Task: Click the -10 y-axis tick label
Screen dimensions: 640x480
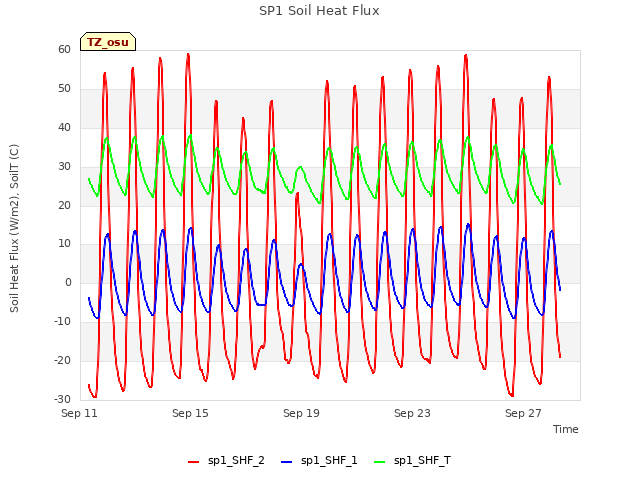Action: point(63,322)
